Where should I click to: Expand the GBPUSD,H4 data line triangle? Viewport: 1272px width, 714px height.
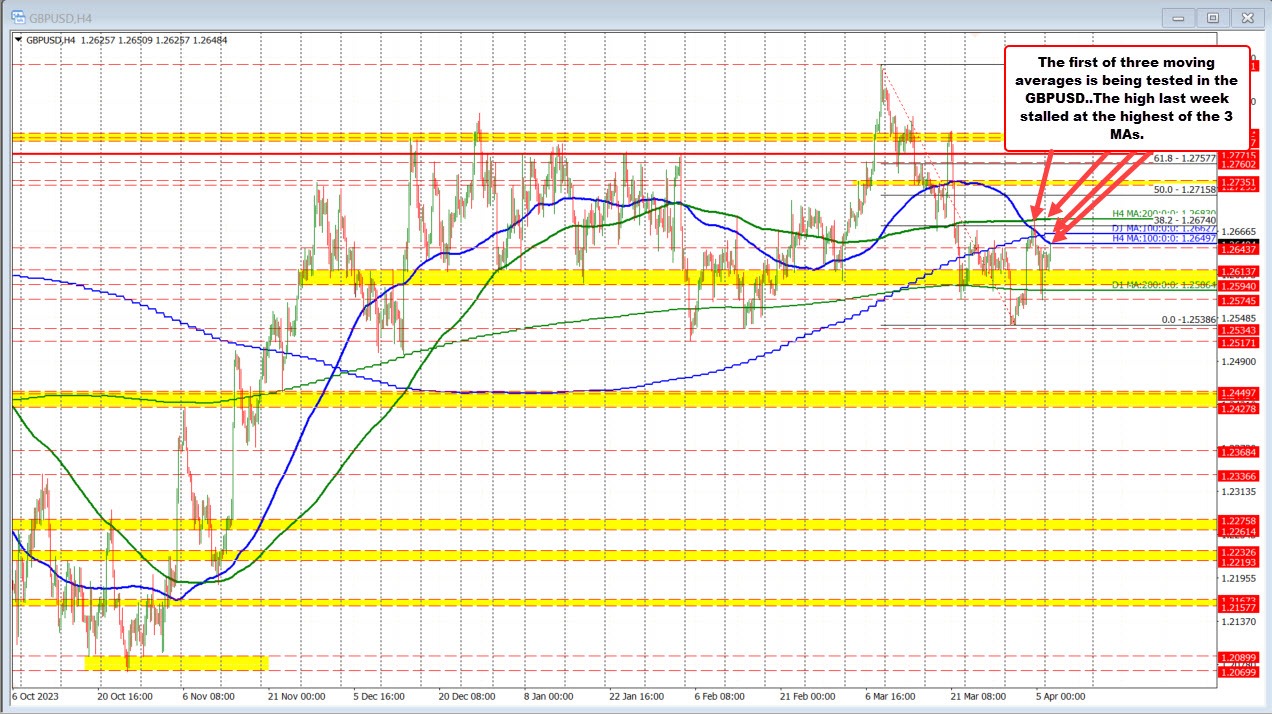pyautogui.click(x=19, y=41)
